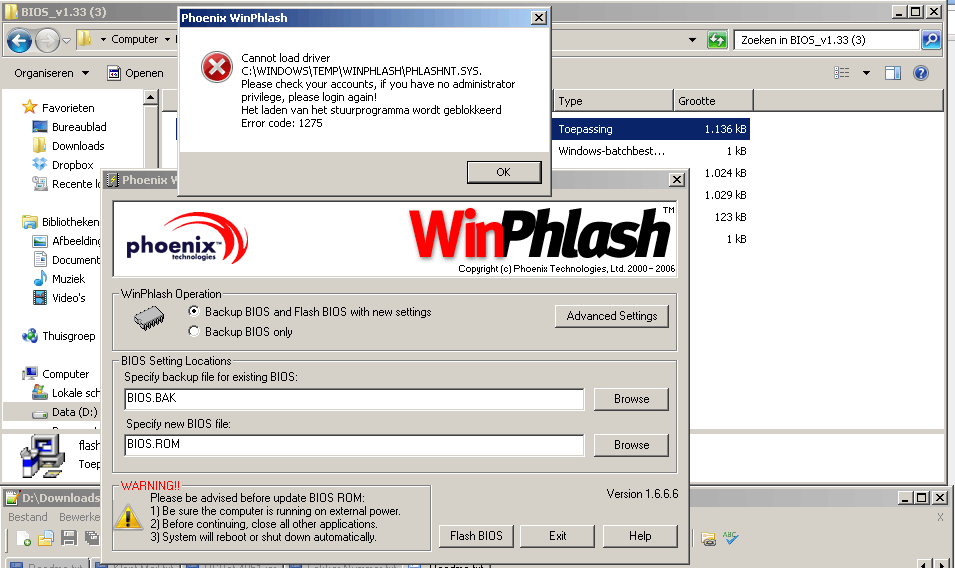
Task: Click the Open file icon in editor toolbar
Action: point(46,539)
